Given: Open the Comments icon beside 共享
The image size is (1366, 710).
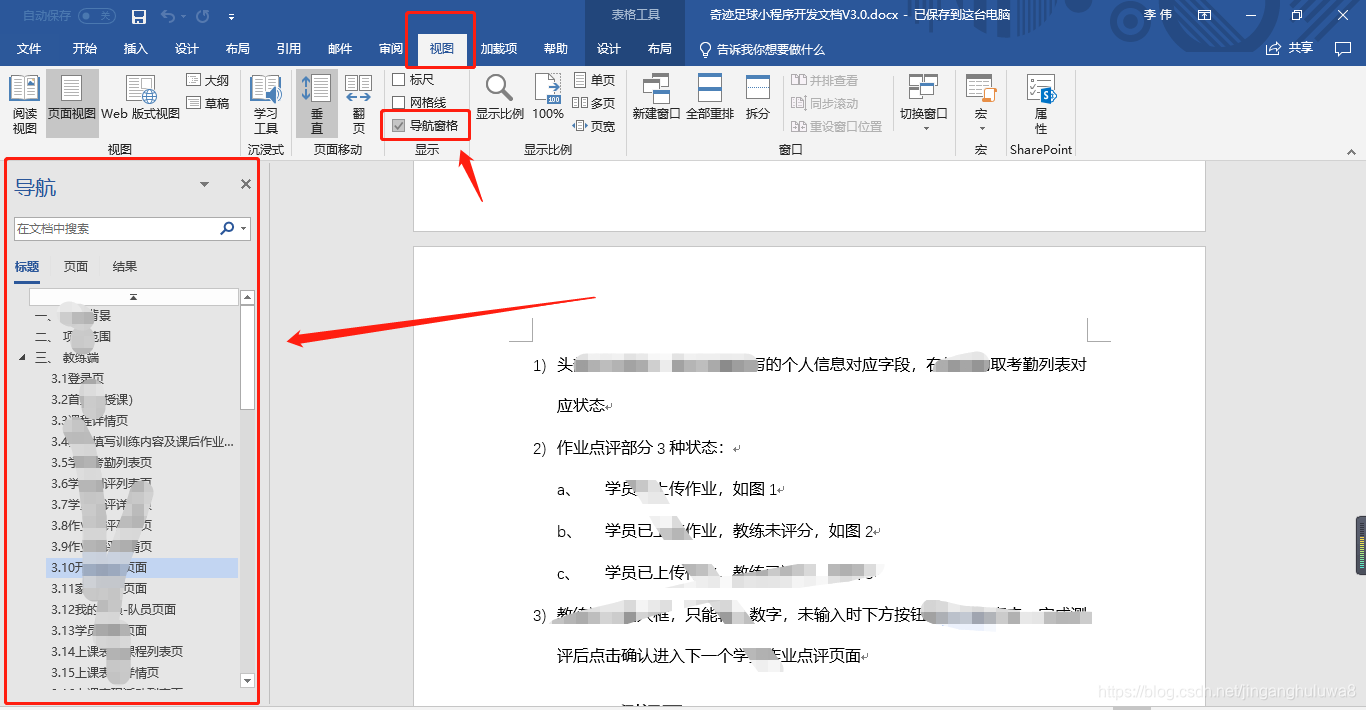Looking at the screenshot, I should [1343, 48].
